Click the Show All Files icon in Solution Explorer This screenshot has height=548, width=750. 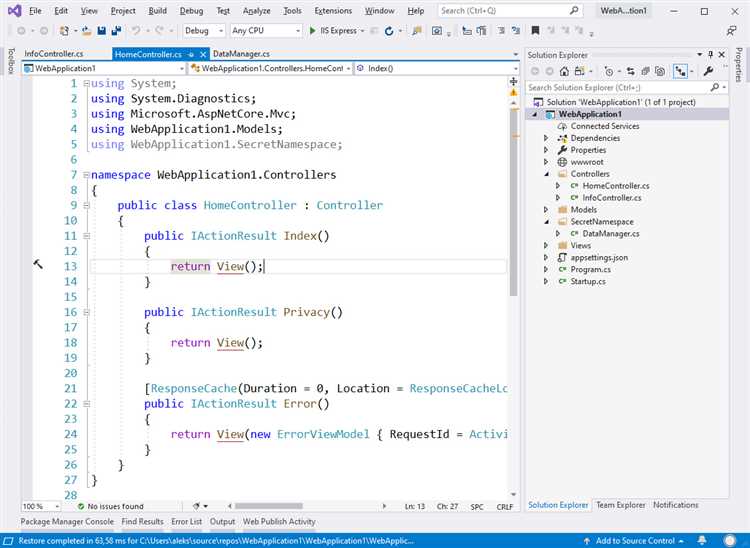660,72
